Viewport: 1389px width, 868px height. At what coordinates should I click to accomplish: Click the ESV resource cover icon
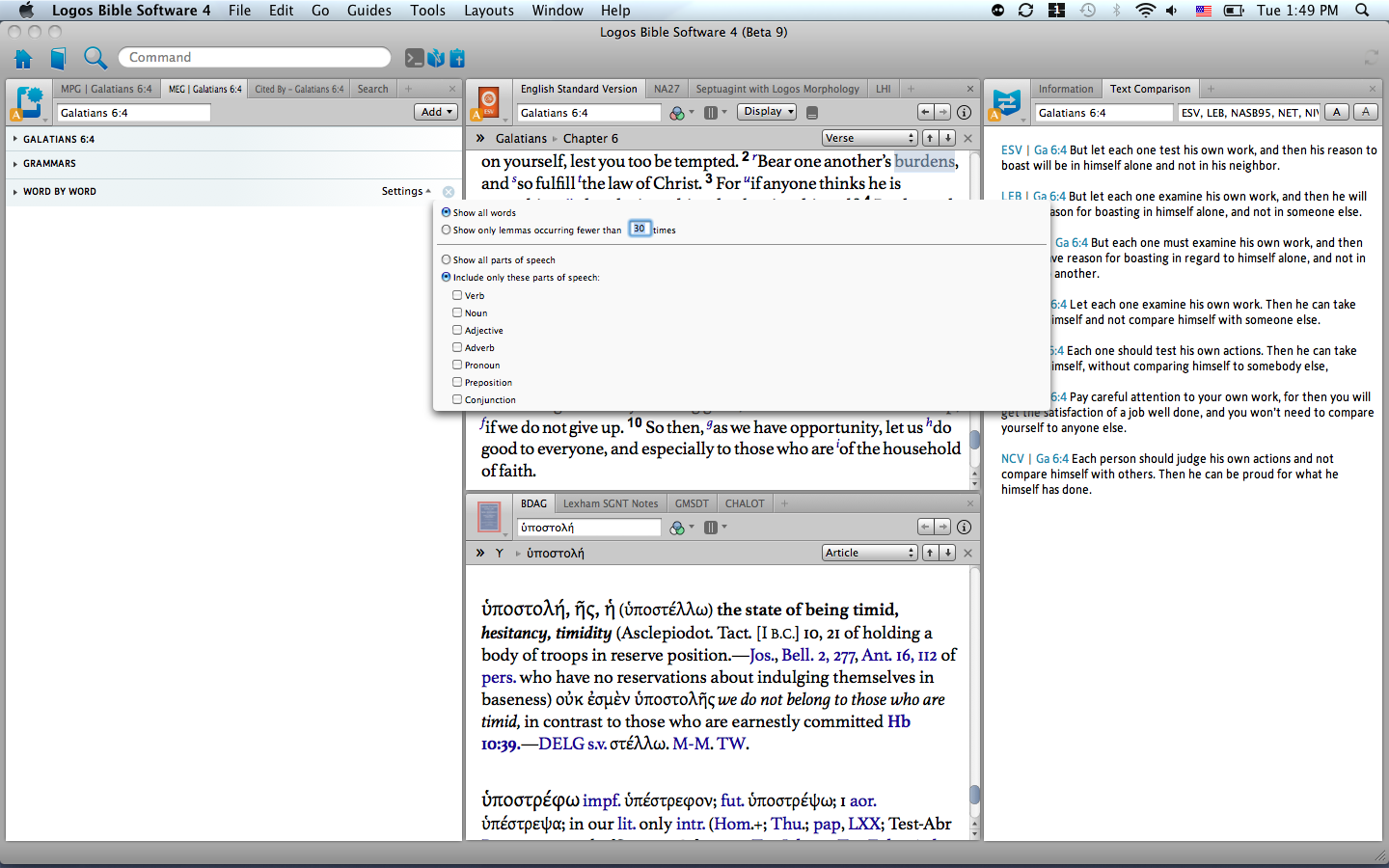489,103
